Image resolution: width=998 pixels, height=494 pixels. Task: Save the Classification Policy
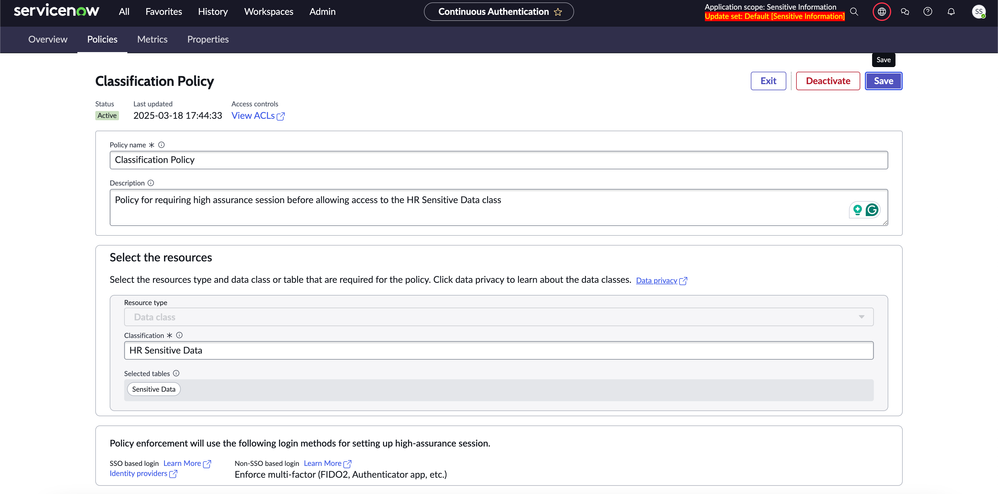883,81
